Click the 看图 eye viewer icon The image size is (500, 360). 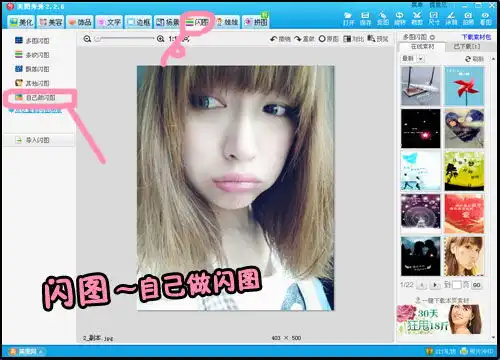coord(486,19)
